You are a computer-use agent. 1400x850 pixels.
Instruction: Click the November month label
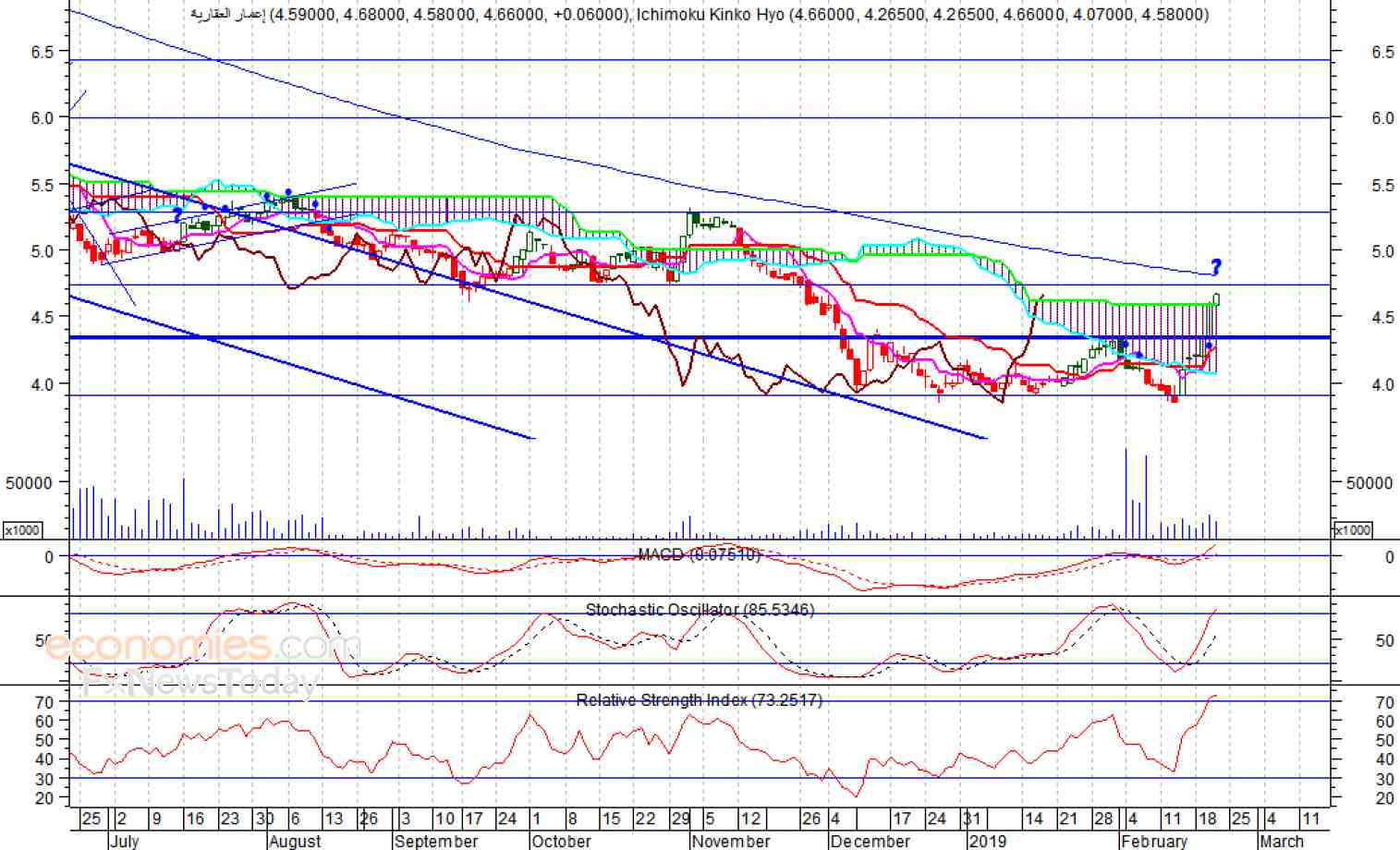tap(730, 841)
